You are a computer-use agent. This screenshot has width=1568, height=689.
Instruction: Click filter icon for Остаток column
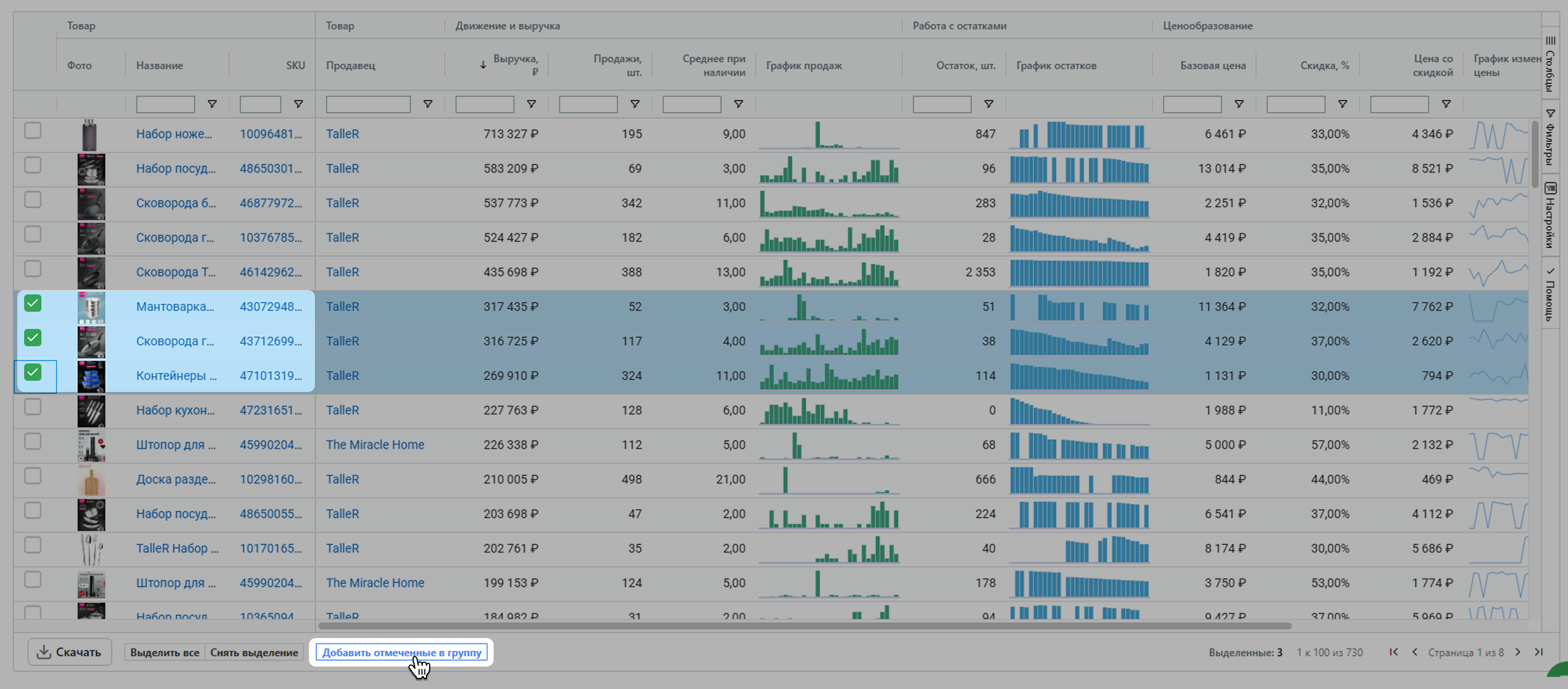989,104
